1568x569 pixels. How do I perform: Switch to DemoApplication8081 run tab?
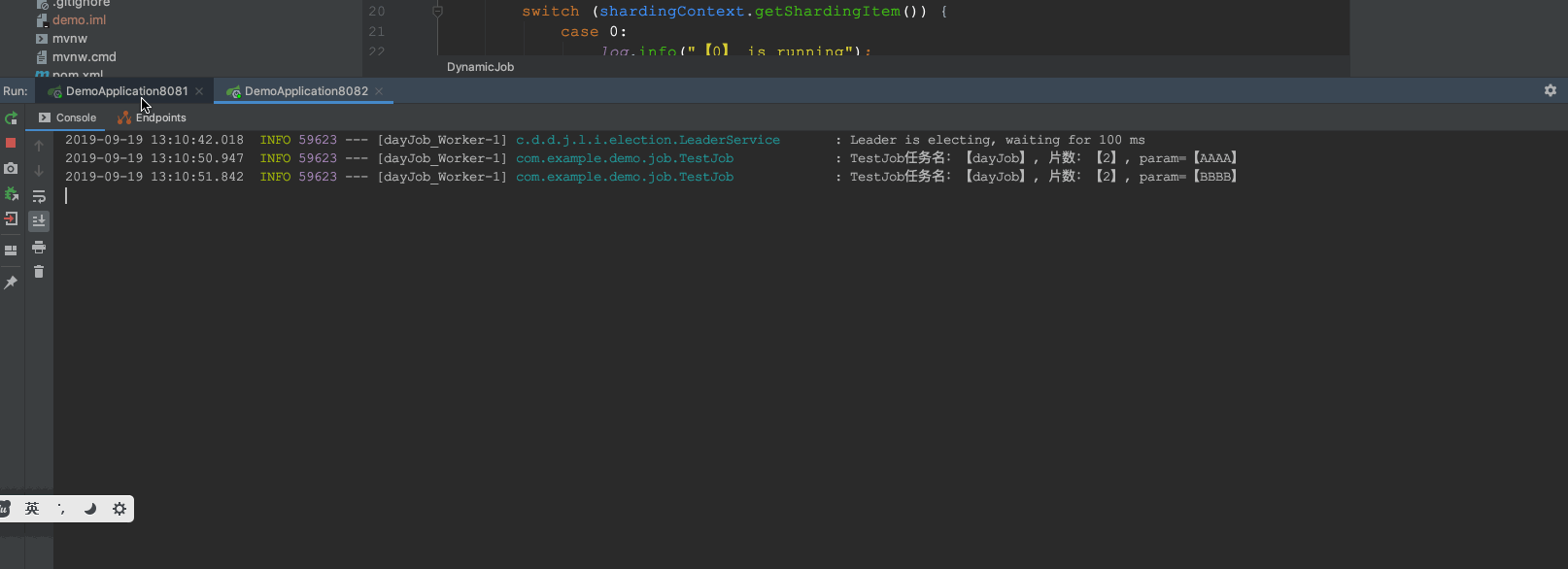(126, 91)
